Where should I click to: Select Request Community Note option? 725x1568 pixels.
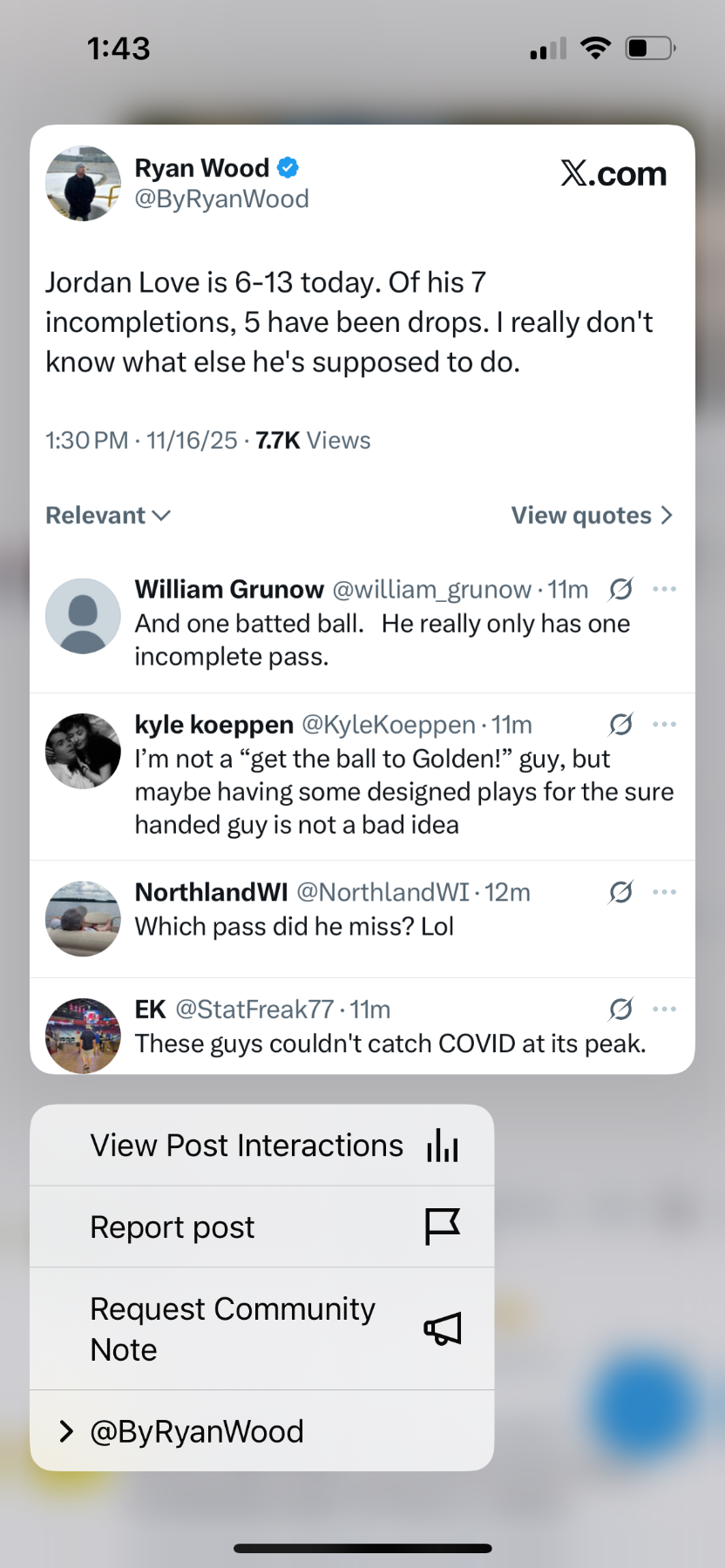(261, 1329)
